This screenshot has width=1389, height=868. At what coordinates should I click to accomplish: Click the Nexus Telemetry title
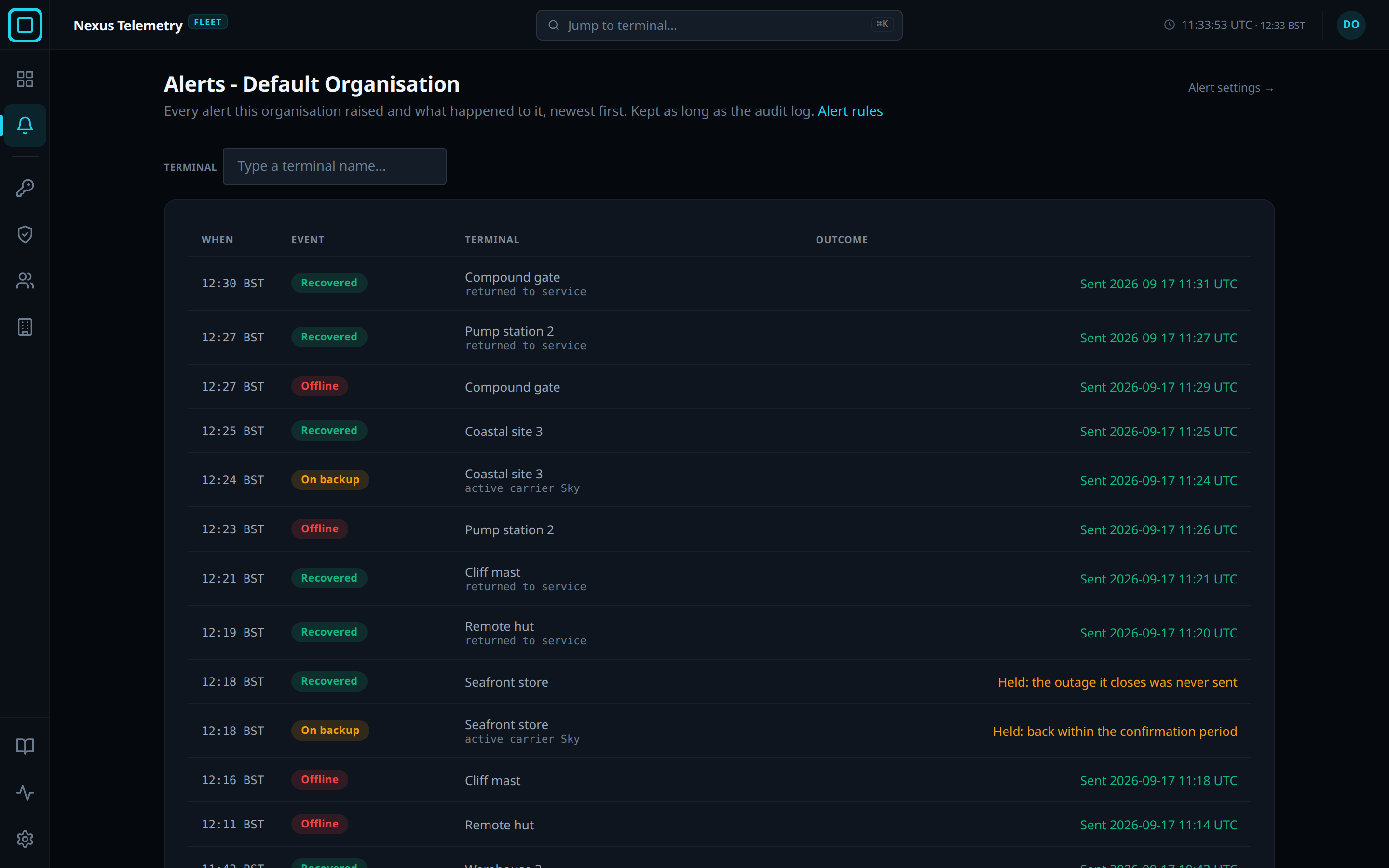(x=128, y=25)
